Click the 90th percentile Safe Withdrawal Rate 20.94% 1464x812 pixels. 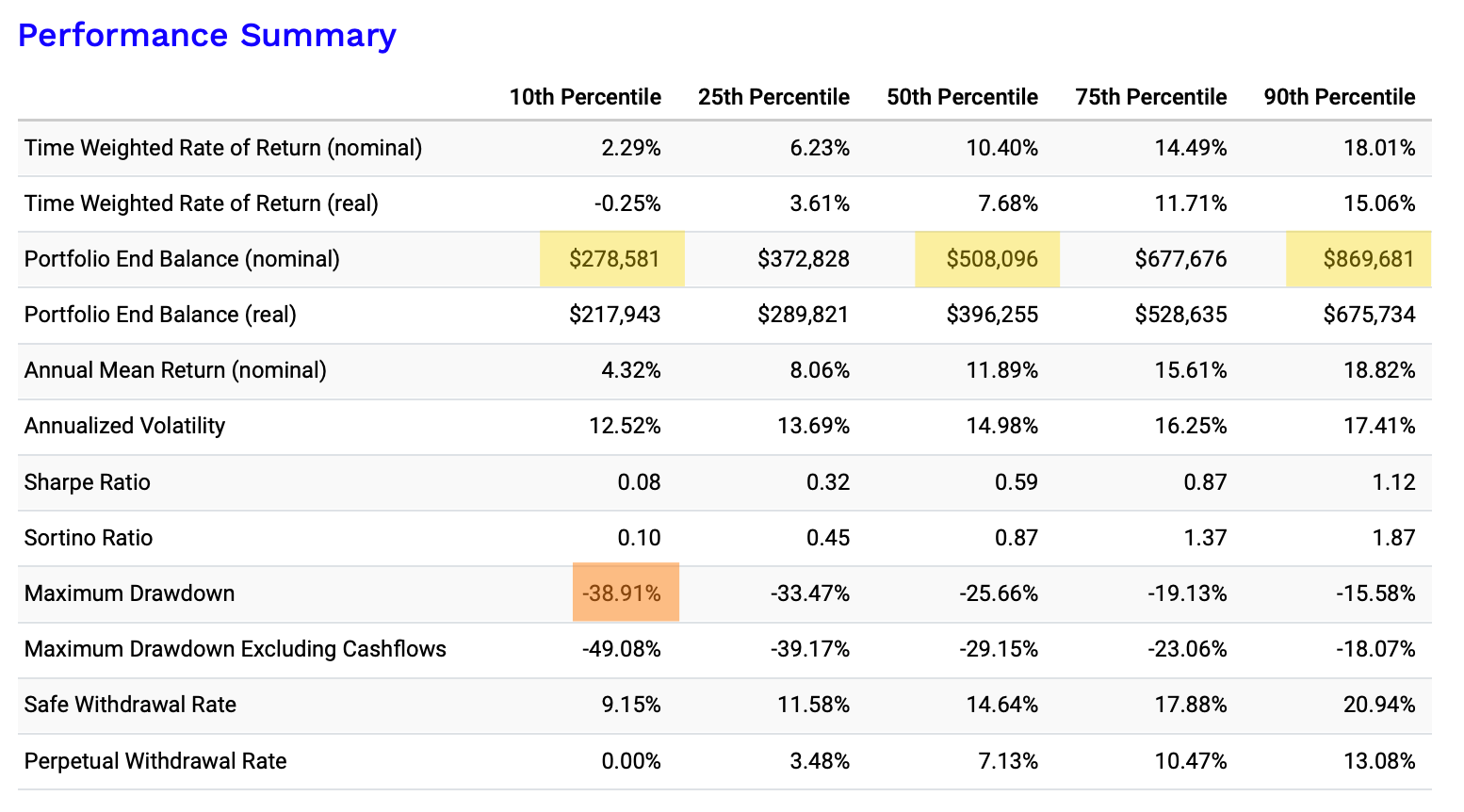[1379, 705]
